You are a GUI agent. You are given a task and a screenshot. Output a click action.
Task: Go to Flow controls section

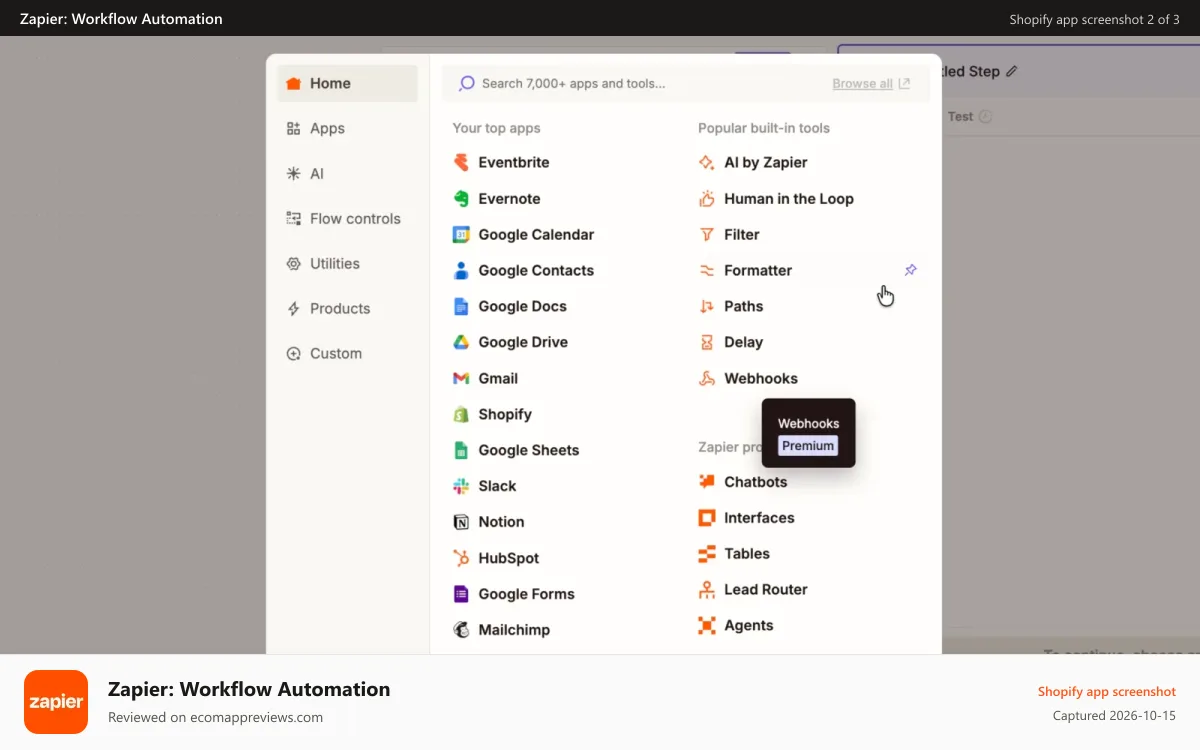347,219
